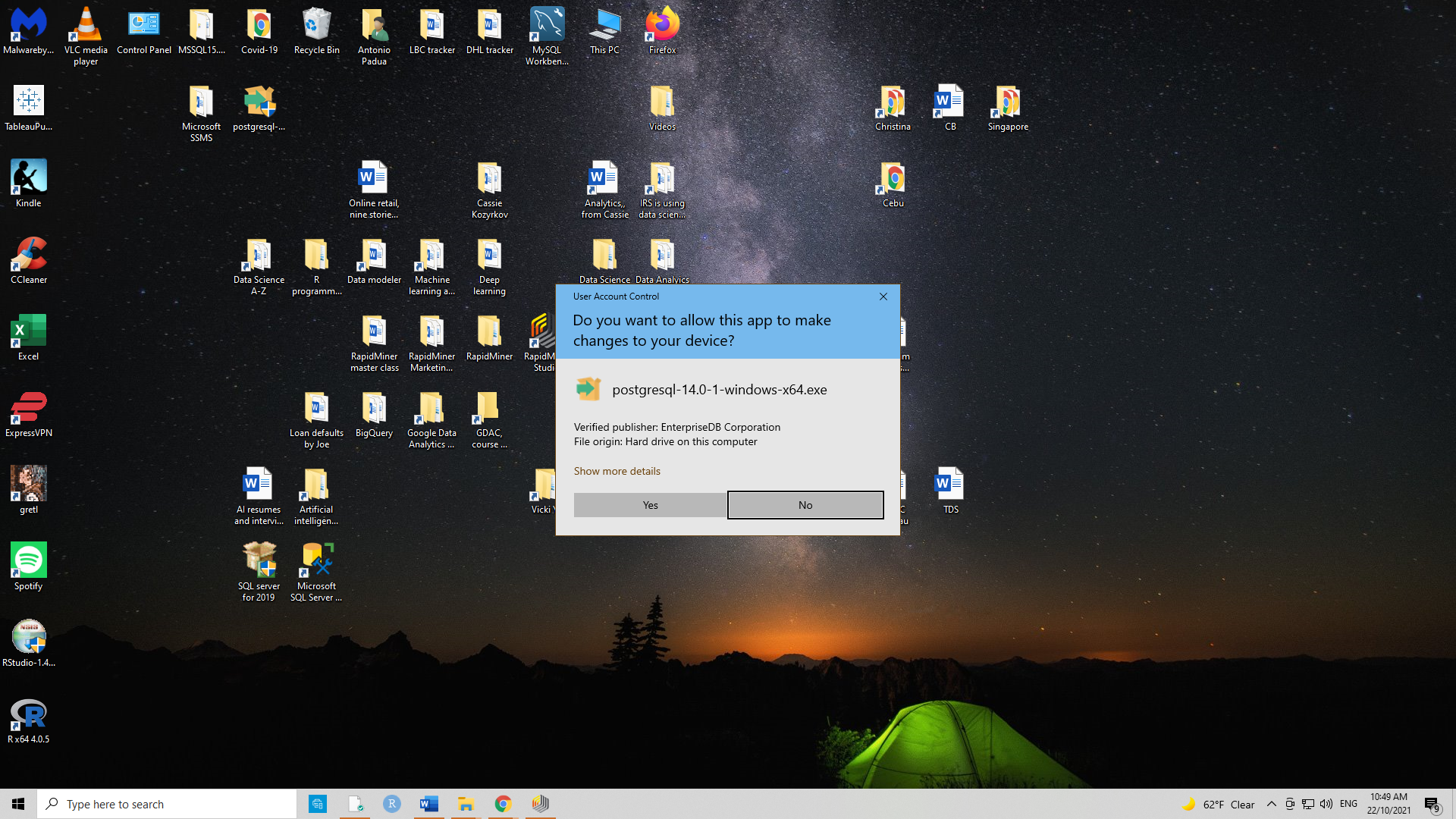This screenshot has width=1456, height=819.
Task: Click the Firefox desktop icon
Action: (x=662, y=27)
